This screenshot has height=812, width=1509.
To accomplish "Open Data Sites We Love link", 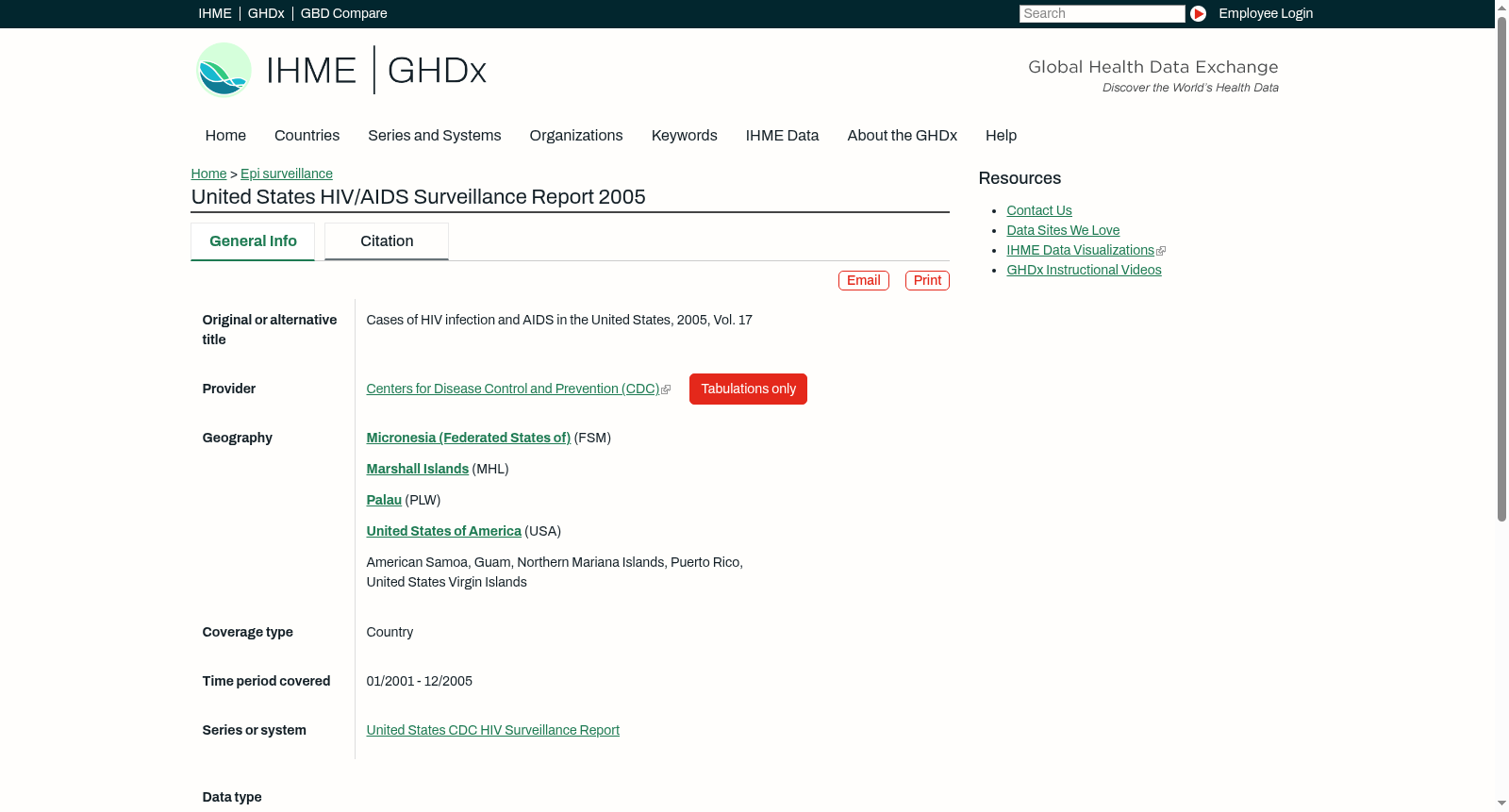I will tap(1063, 230).
